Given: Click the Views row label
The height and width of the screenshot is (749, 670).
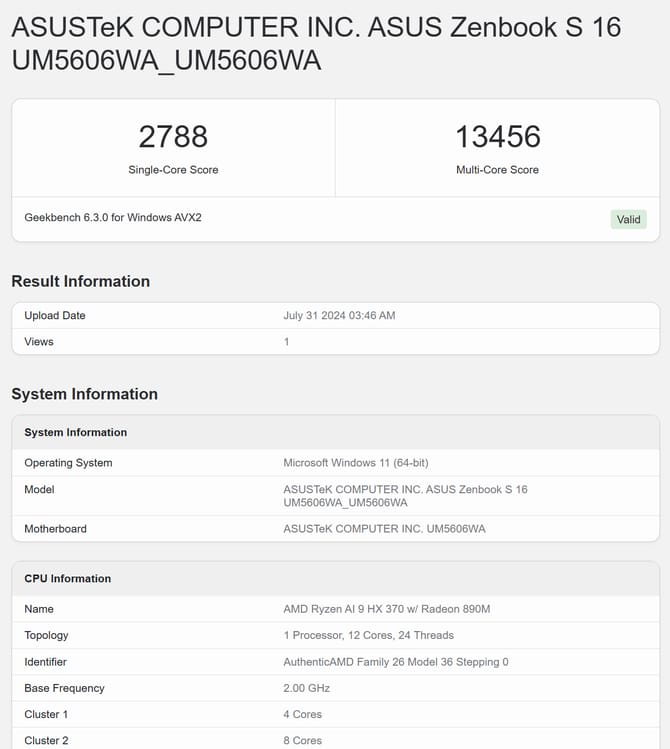Looking at the screenshot, I should pos(39,342).
